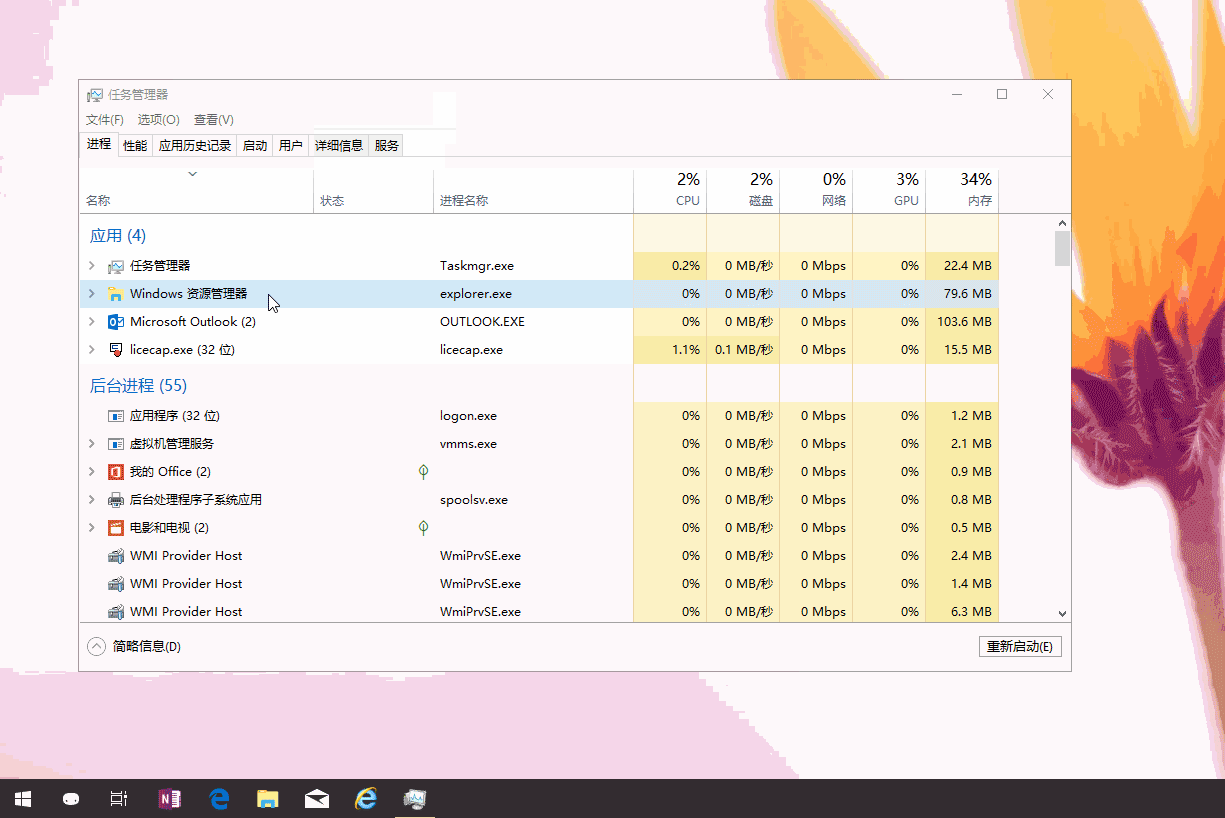Image resolution: width=1225 pixels, height=818 pixels.
Task: Click the 虚拟机管理服务 icon beside vmms.exe
Action: point(113,443)
